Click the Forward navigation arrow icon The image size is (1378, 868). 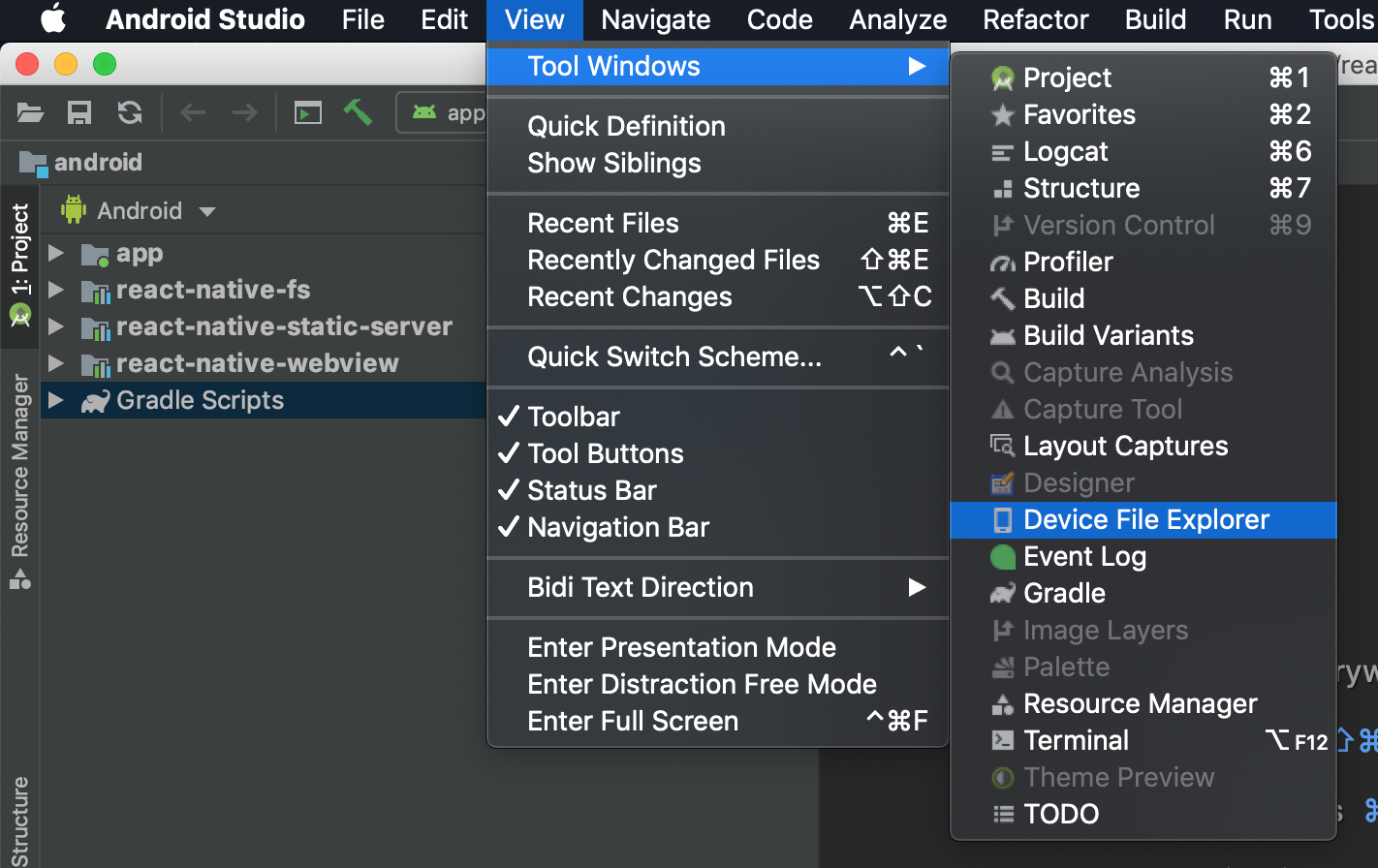(245, 113)
